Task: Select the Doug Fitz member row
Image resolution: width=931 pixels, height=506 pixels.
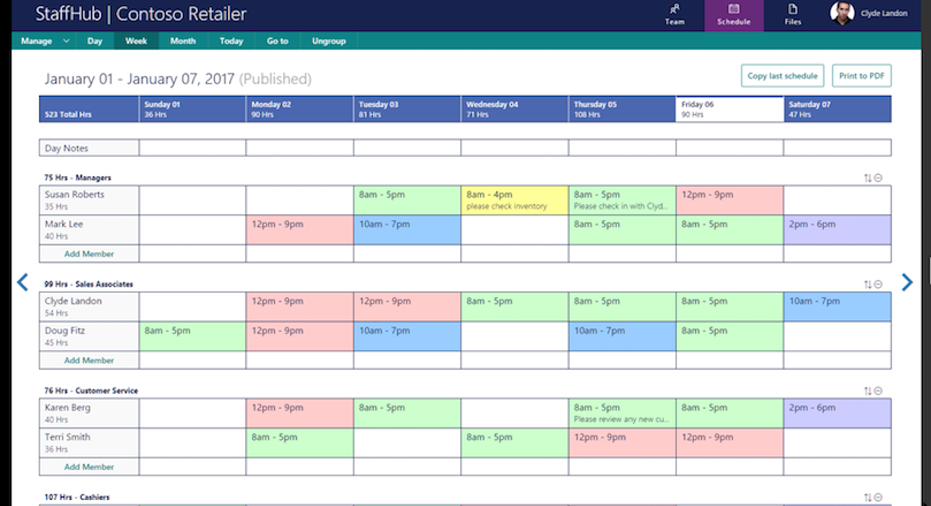Action: tap(89, 336)
